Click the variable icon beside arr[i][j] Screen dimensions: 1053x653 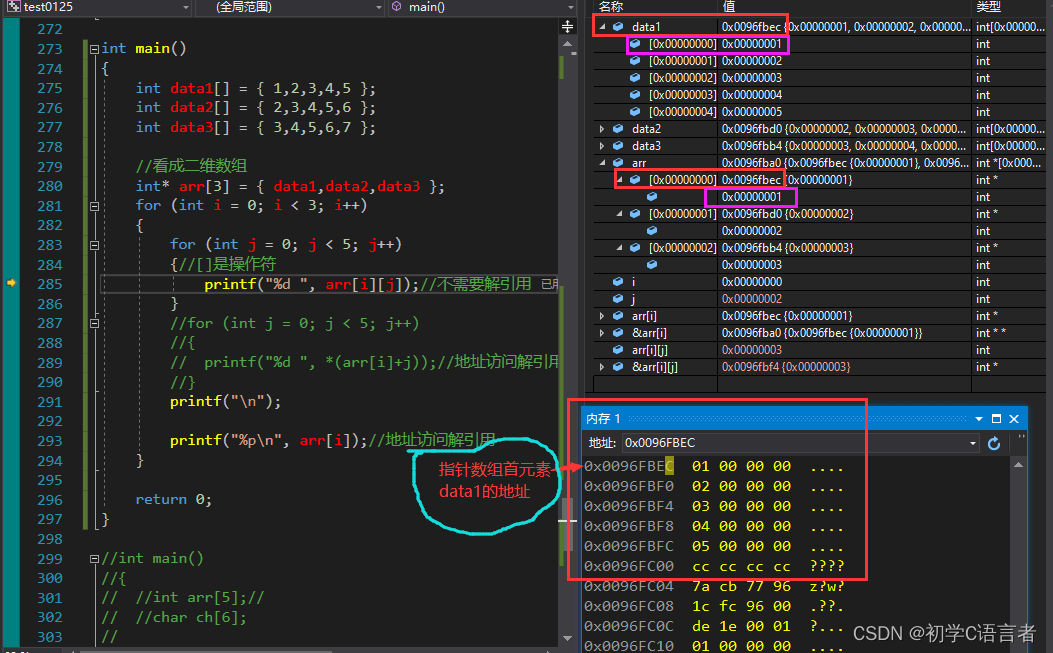(x=618, y=350)
